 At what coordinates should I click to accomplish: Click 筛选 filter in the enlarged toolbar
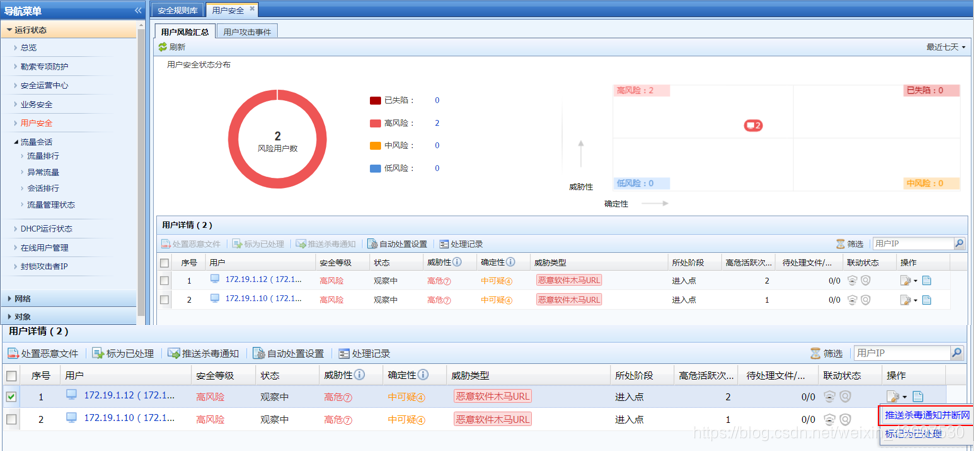coord(826,353)
